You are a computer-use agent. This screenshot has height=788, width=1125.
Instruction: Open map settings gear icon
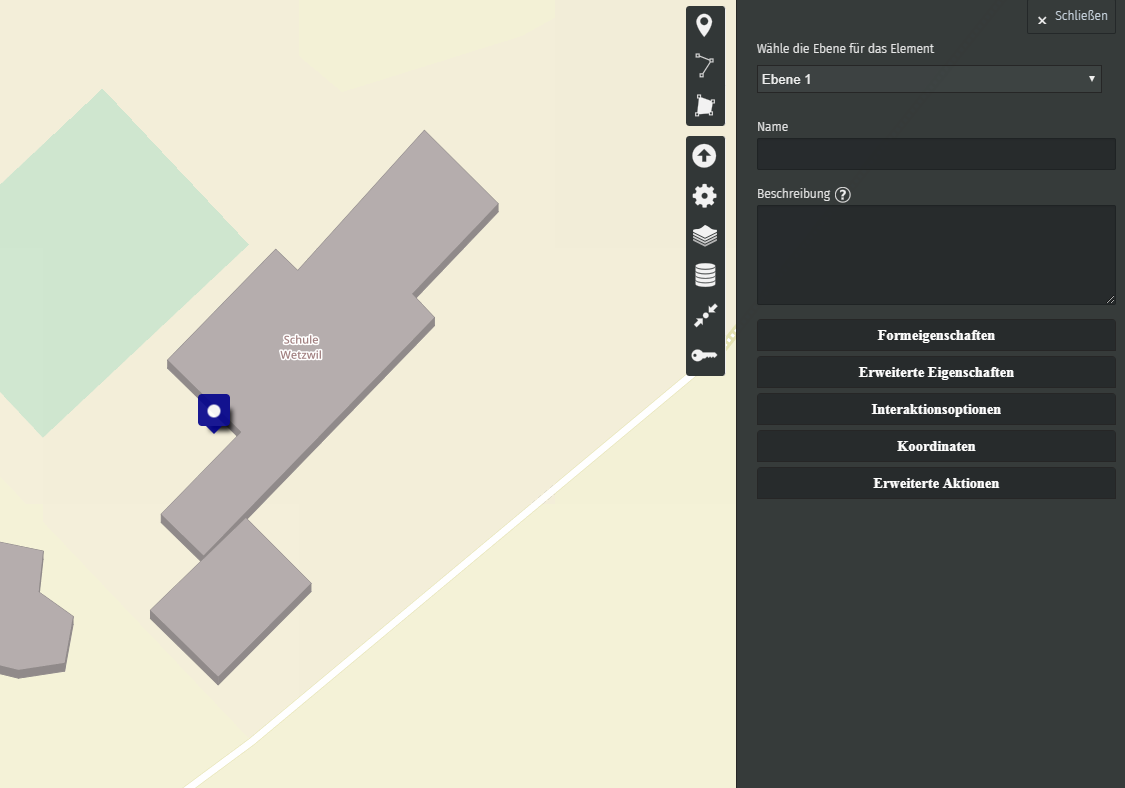(x=705, y=196)
